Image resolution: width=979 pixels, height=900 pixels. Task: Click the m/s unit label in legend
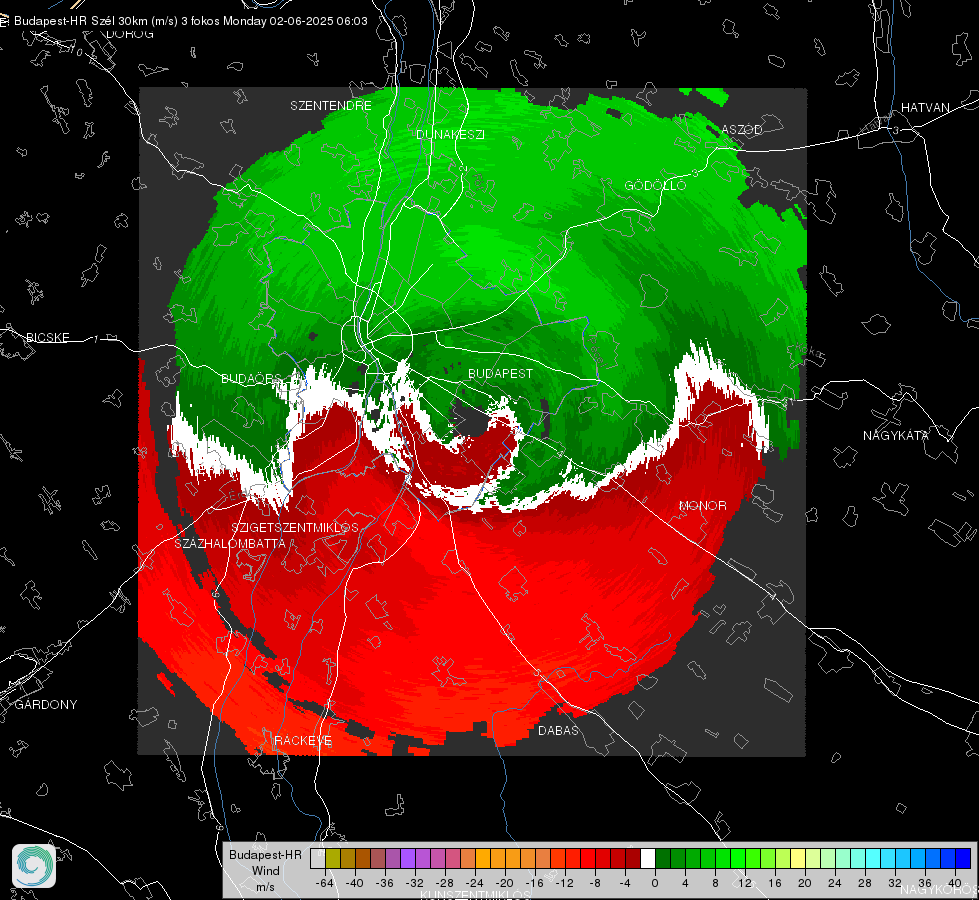tap(265, 887)
